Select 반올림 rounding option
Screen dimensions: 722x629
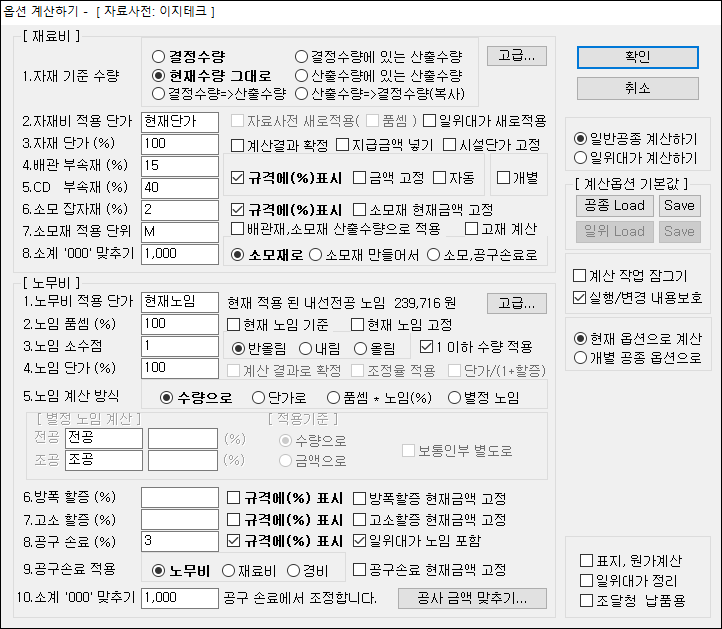tap(259, 349)
